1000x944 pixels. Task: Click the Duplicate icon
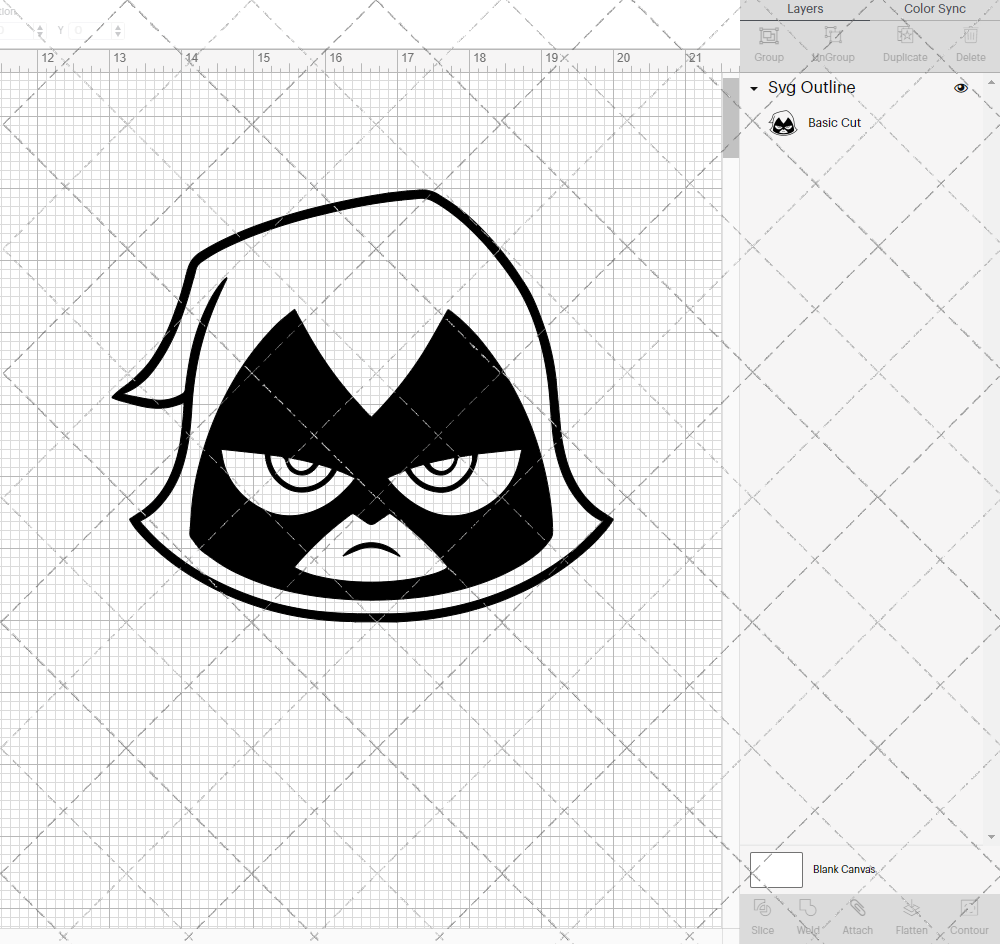pyautogui.click(x=905, y=36)
